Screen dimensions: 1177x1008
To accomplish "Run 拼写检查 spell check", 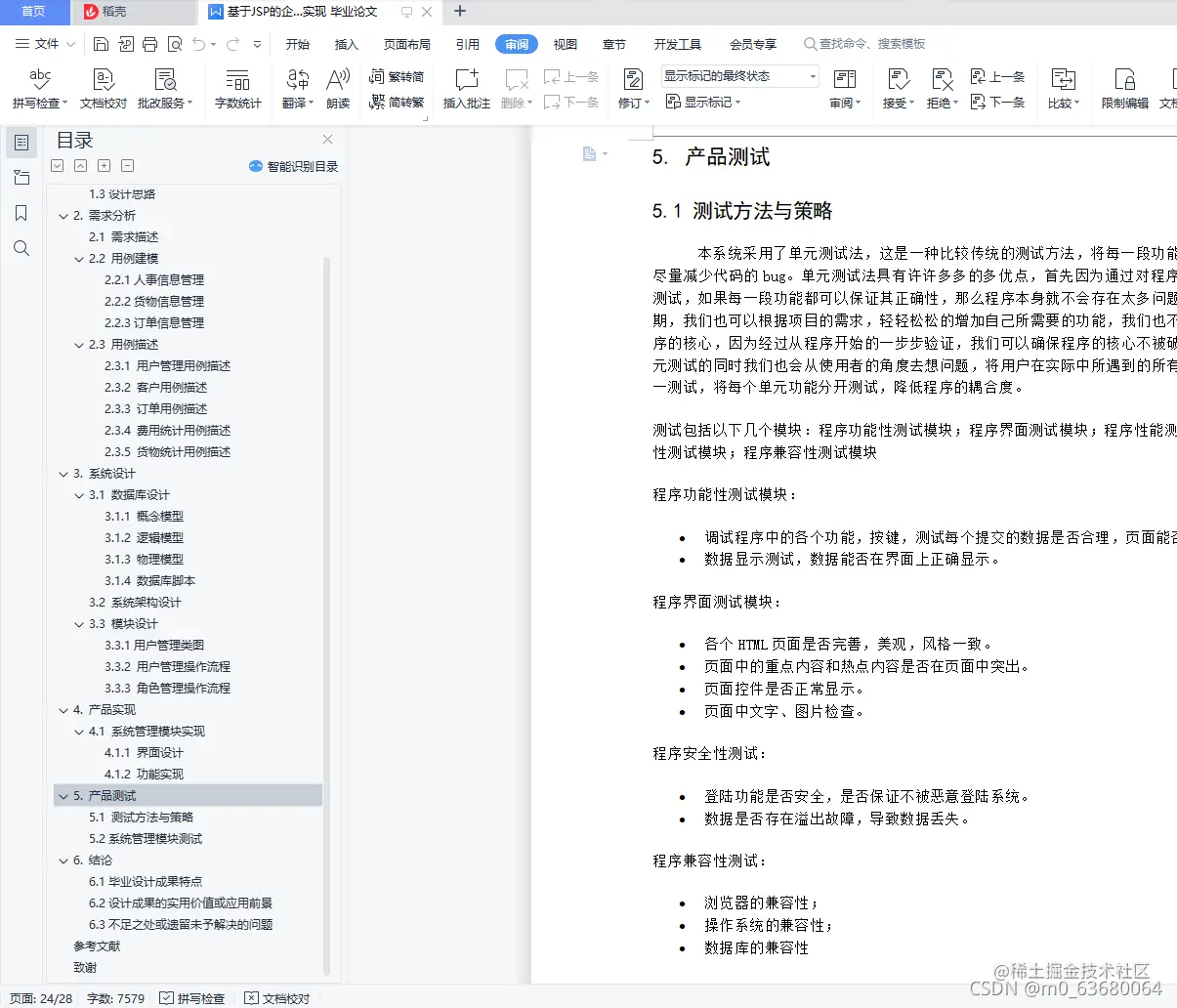I will pos(39,87).
